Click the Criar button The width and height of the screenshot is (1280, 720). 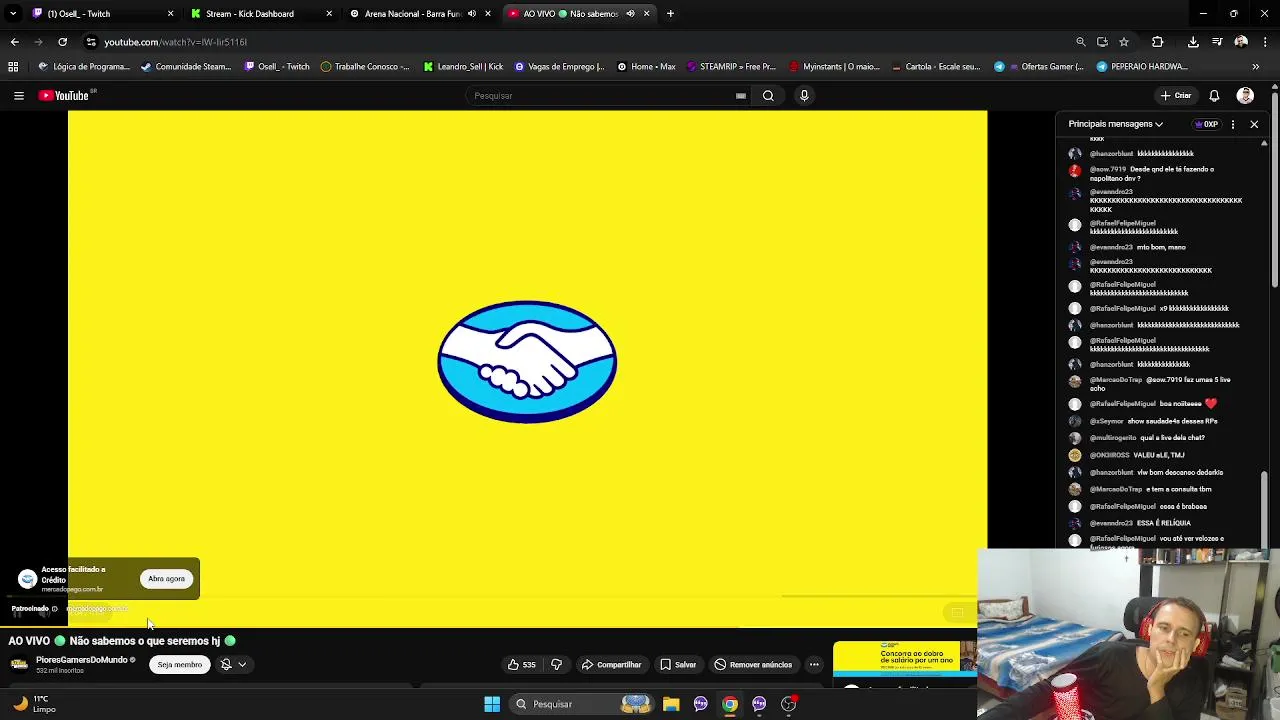pos(1176,96)
